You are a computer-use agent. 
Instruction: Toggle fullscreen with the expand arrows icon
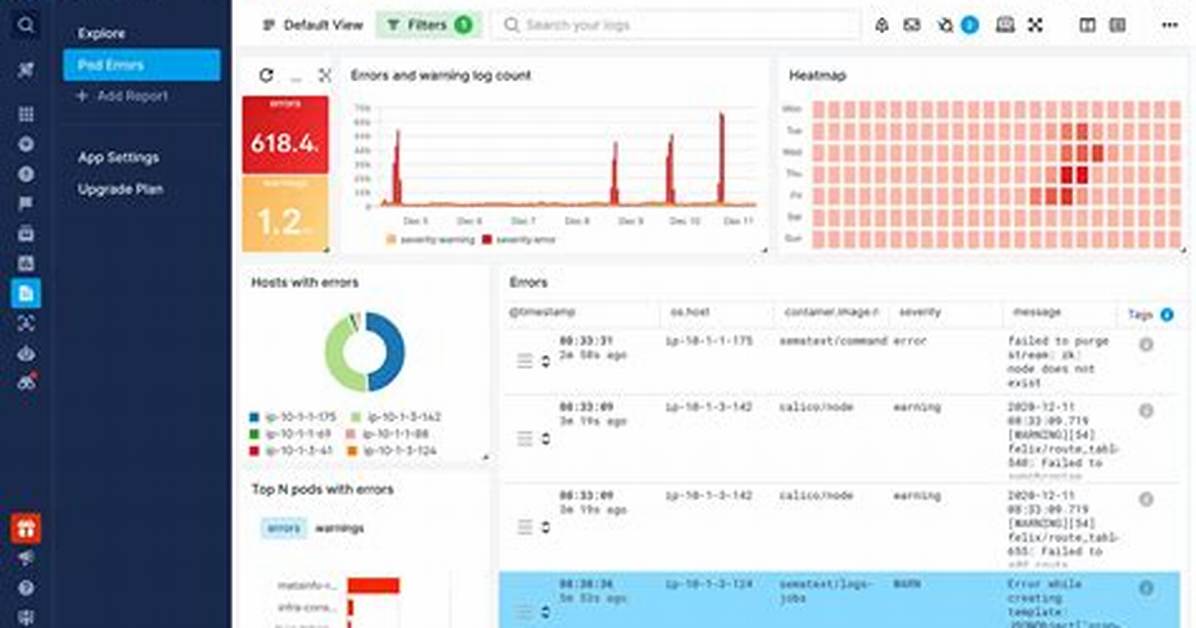click(1034, 25)
